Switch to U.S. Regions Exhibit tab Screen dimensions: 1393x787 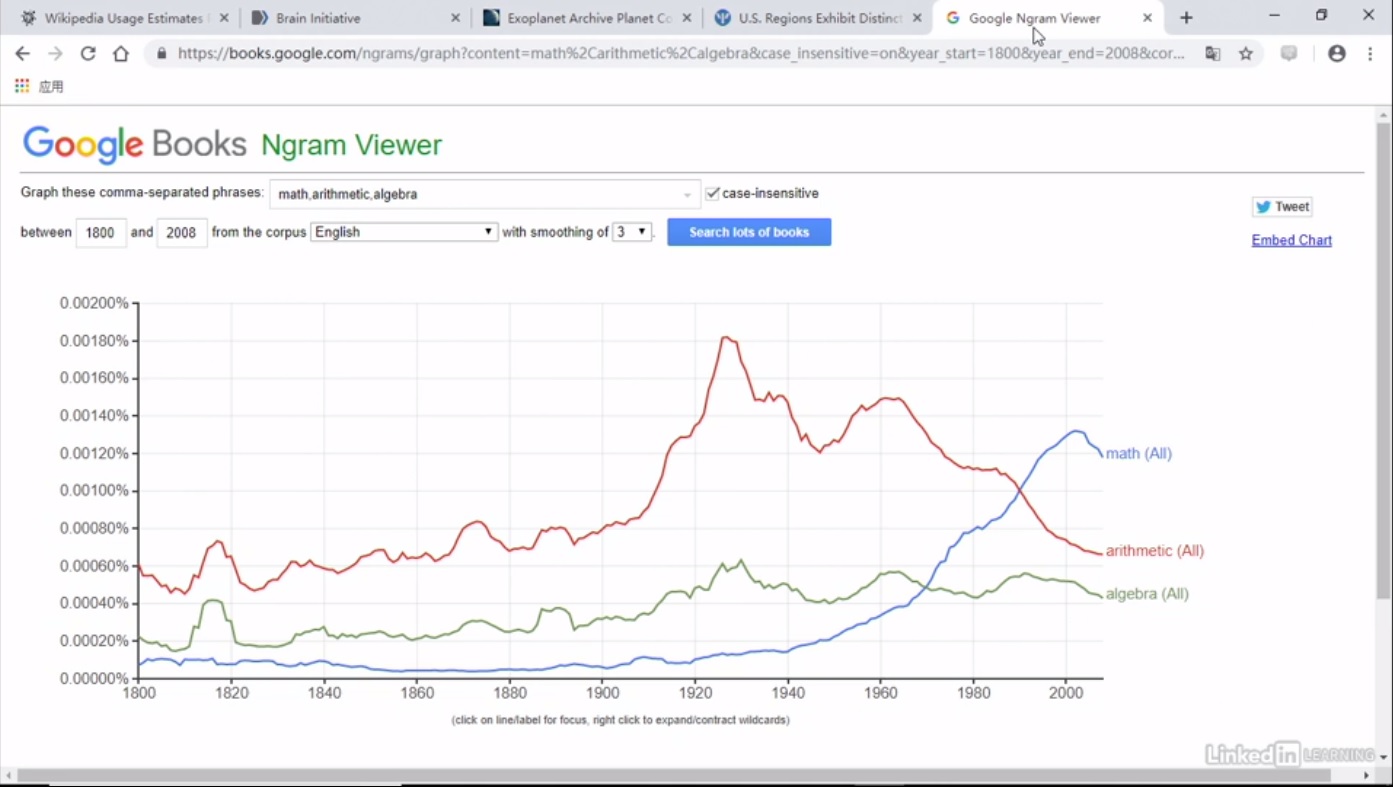click(818, 18)
